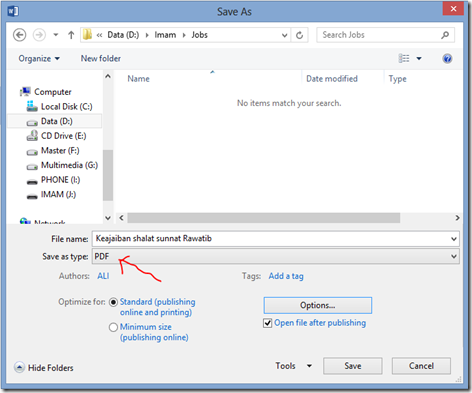Select Minimum size publishing online option
The image size is (472, 393).
113,327
